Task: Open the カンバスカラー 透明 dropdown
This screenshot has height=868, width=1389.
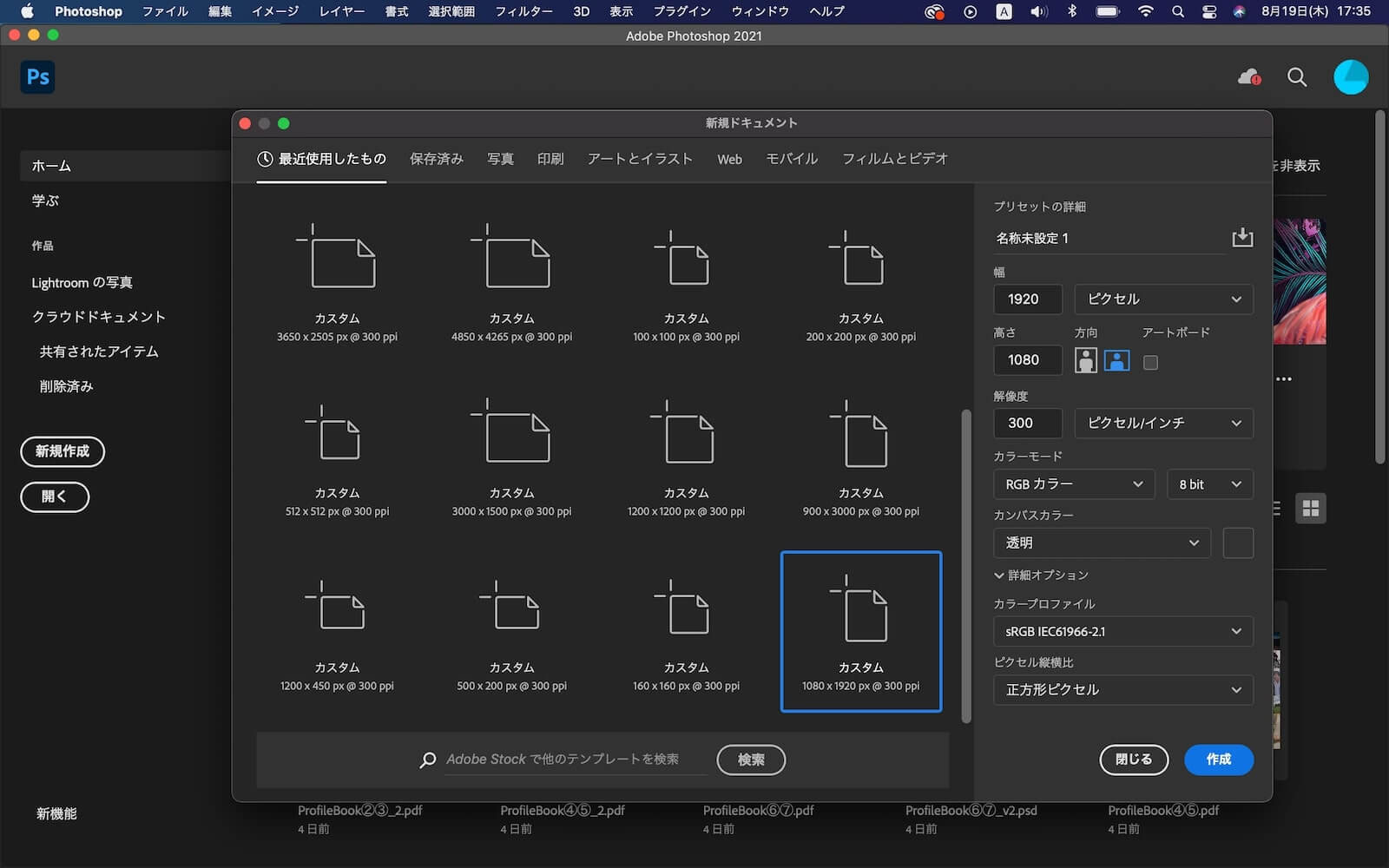Action: pyautogui.click(x=1102, y=542)
